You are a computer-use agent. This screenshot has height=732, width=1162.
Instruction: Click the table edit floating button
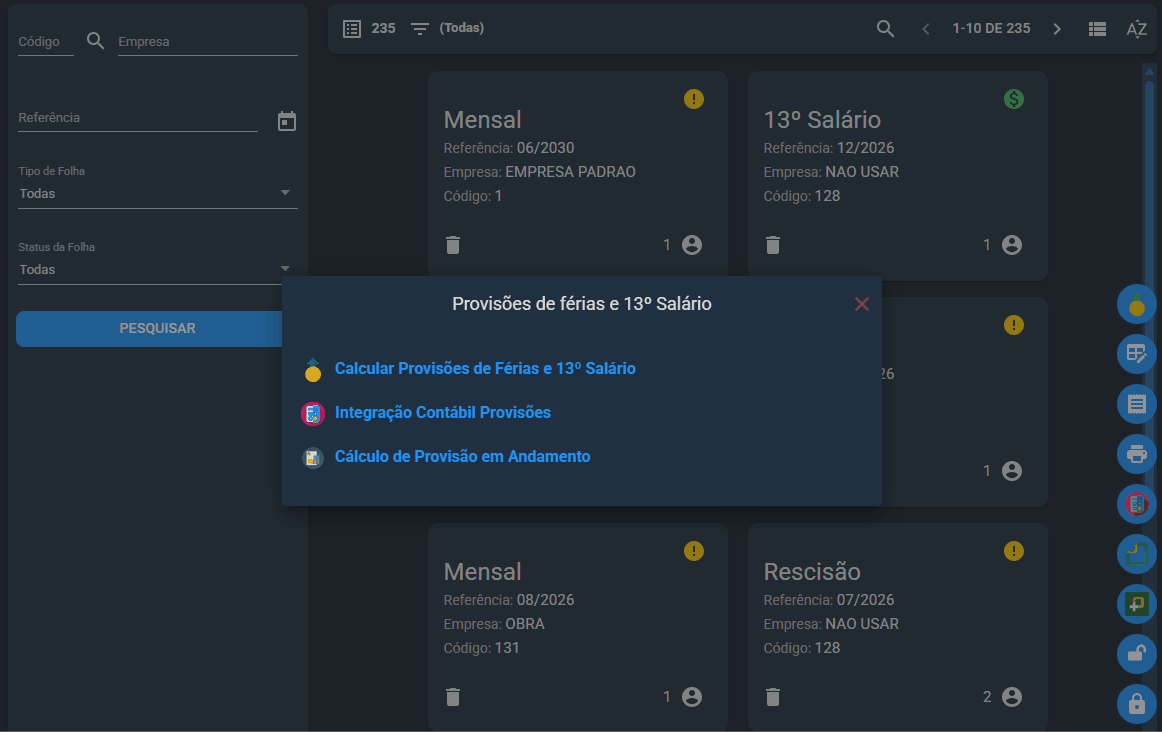1137,353
